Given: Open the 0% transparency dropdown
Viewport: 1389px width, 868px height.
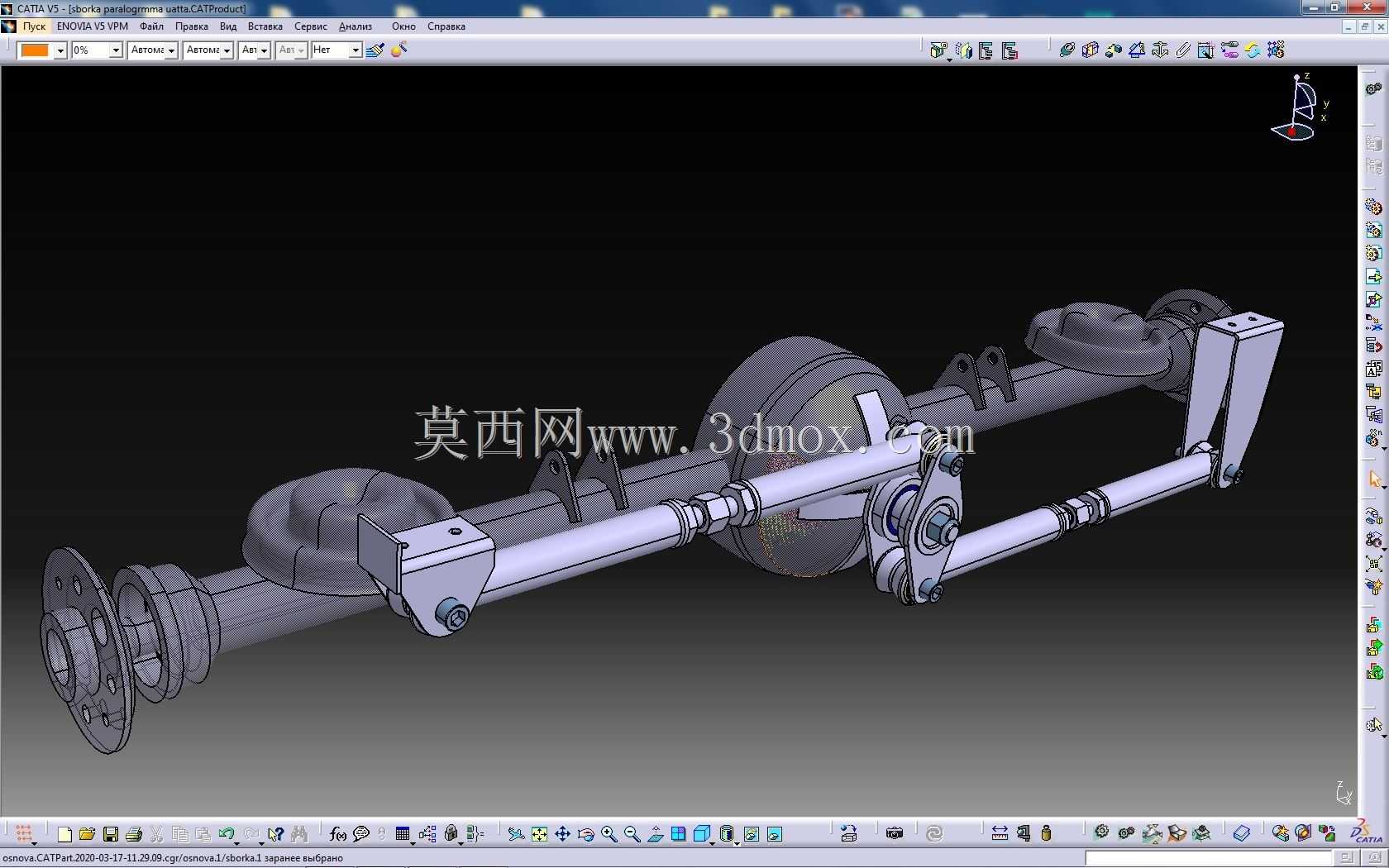Looking at the screenshot, I should click(x=116, y=50).
